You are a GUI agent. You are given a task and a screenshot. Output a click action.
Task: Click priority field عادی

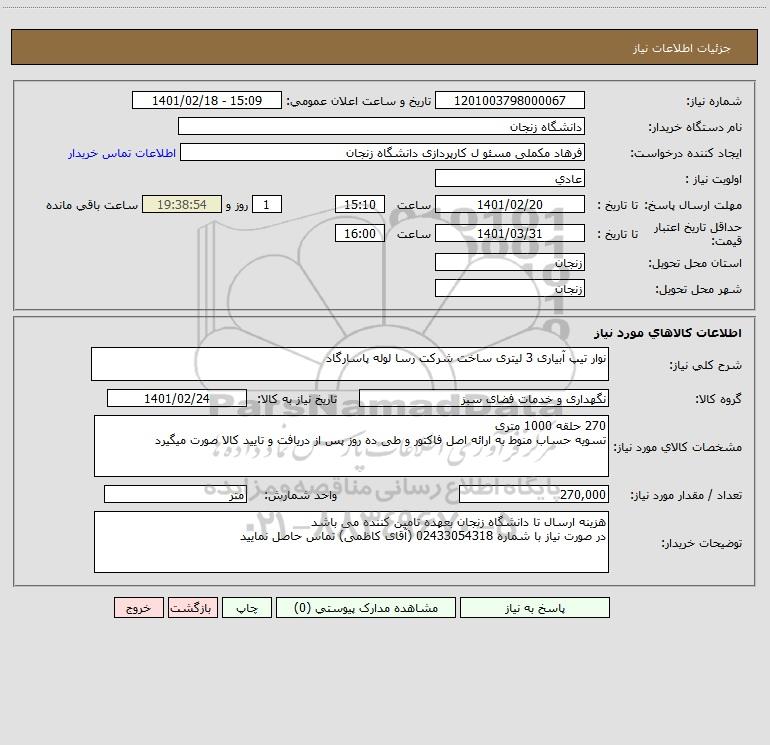pos(510,178)
